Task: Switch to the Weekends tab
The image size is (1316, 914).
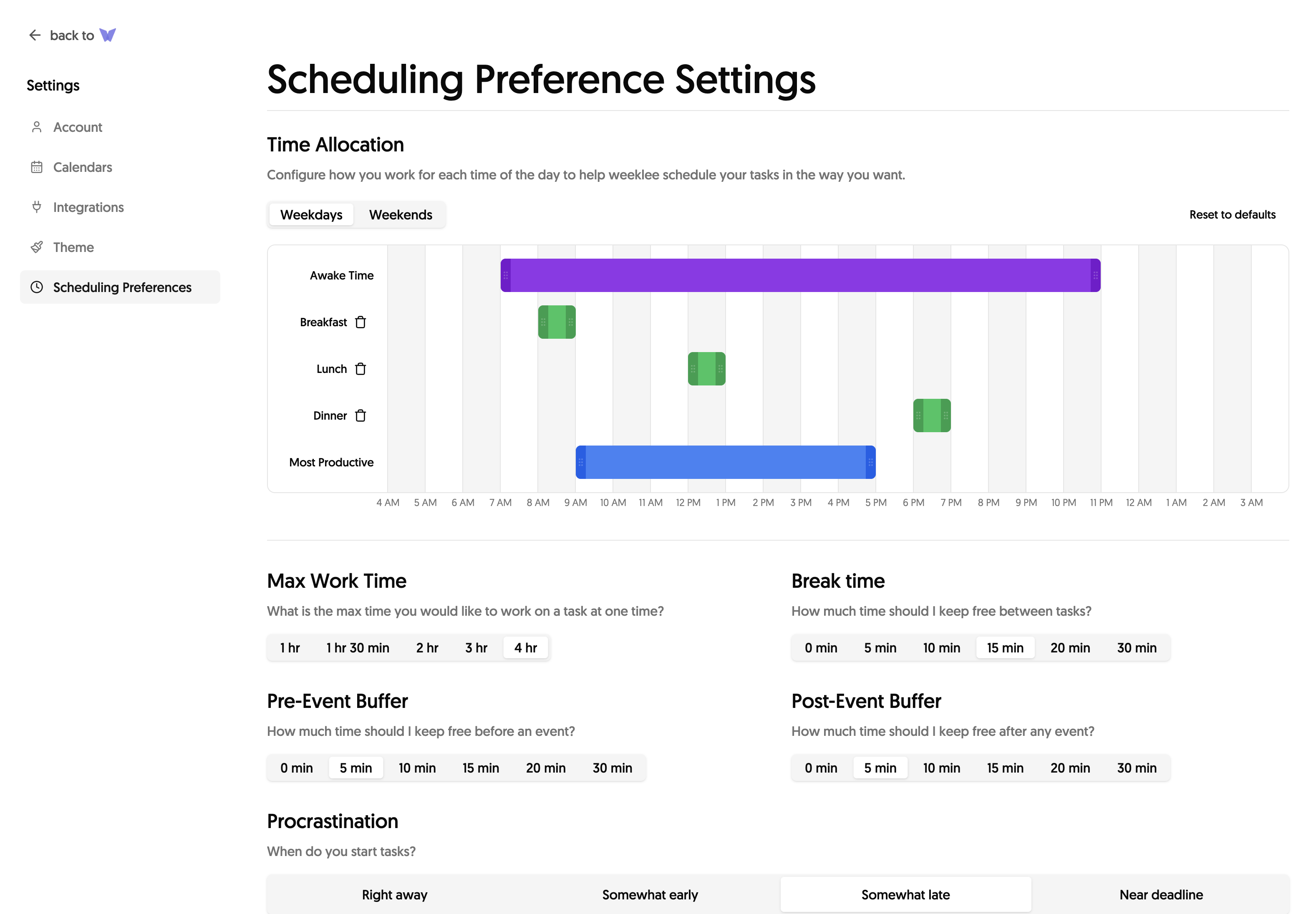Action: pos(400,215)
